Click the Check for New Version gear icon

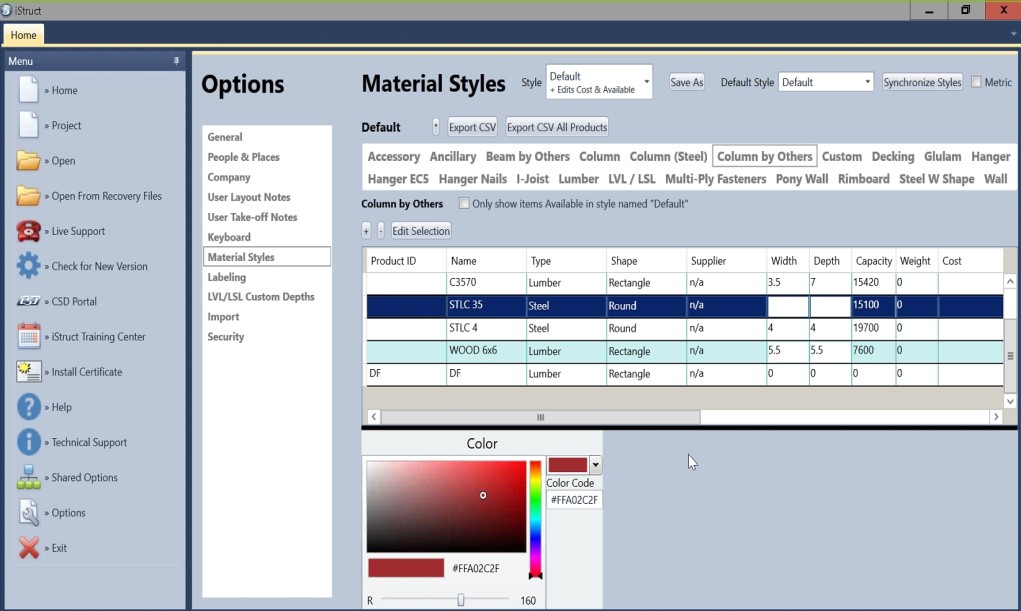coord(29,266)
